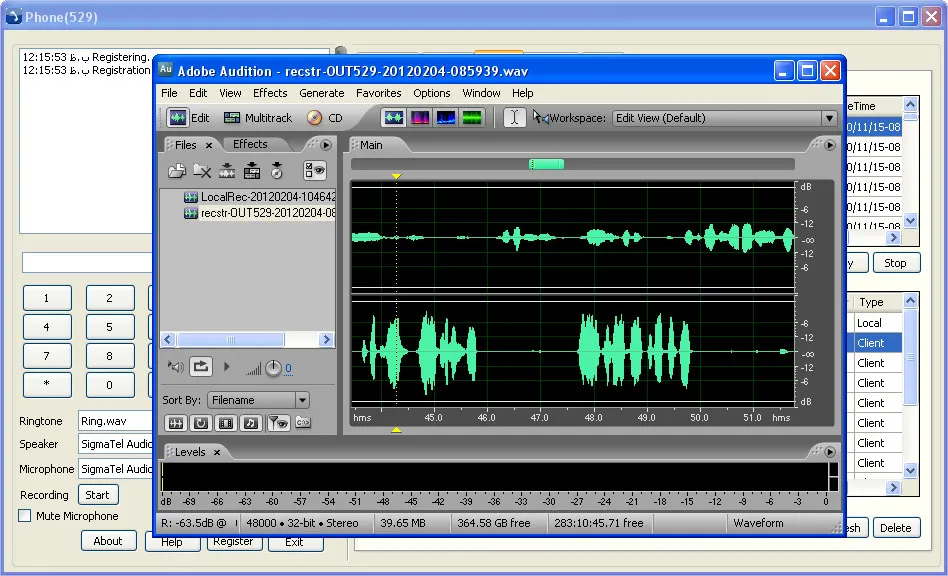This screenshot has width=948, height=576.
Task: Switch to the Effects tab
Action: (x=250, y=144)
